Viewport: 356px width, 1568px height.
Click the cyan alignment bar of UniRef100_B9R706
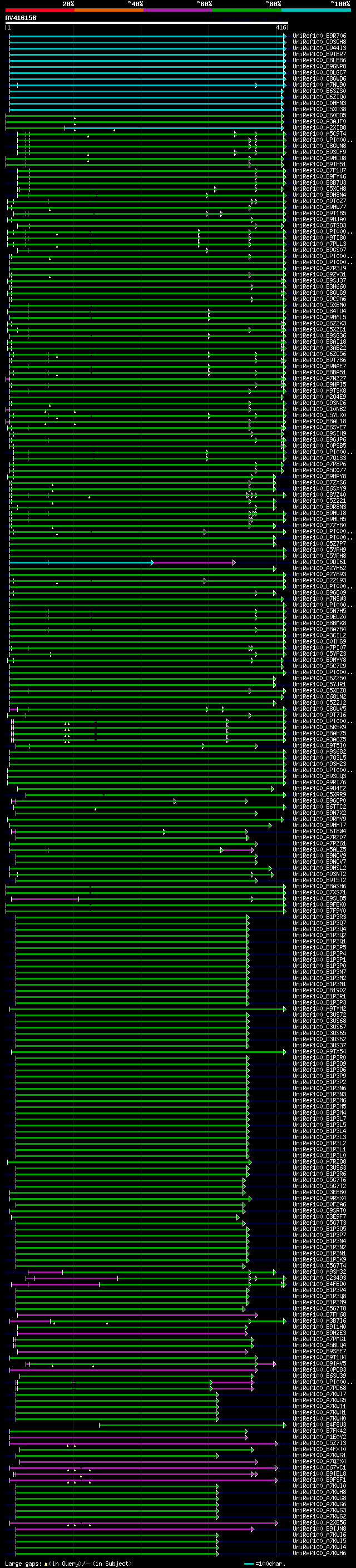147,36
